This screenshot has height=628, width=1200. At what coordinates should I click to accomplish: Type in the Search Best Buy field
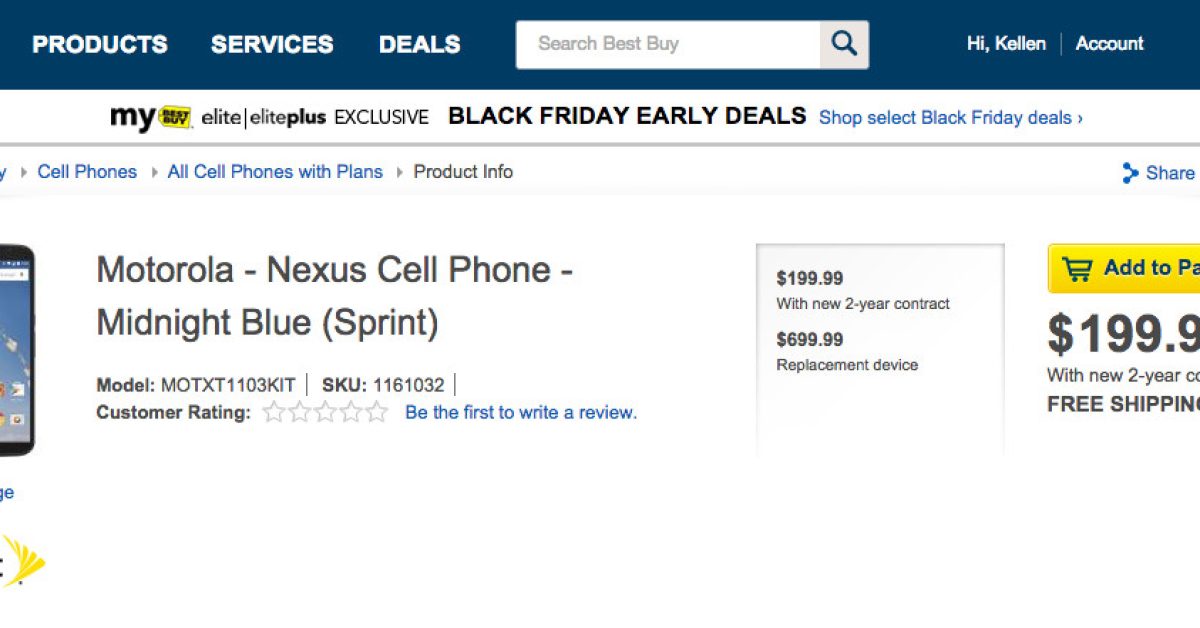pyautogui.click(x=668, y=44)
